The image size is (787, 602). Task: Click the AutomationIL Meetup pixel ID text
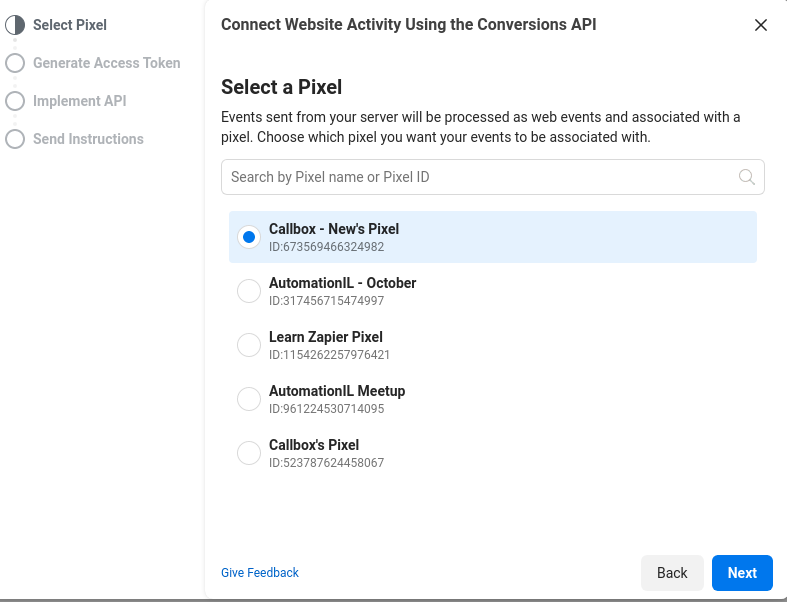[x=326, y=409]
